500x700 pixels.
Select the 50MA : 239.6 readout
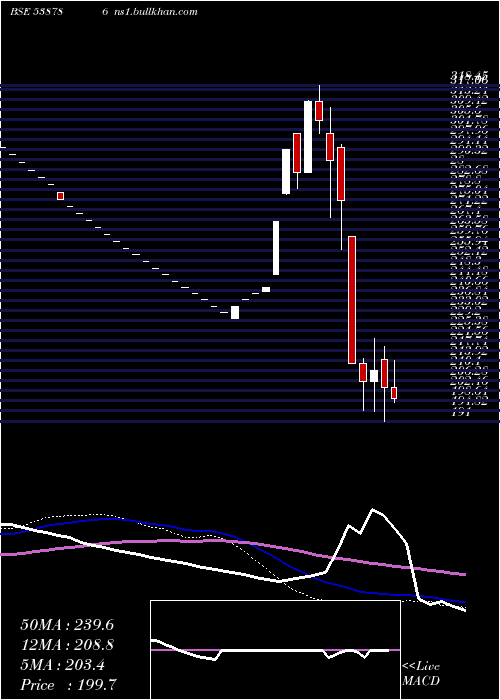coord(67,625)
